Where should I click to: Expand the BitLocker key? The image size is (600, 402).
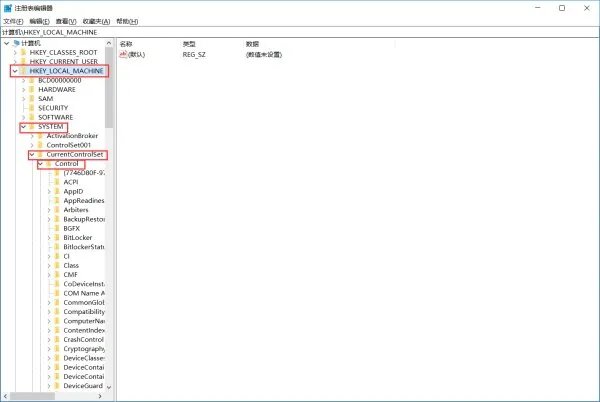pyautogui.click(x=49, y=238)
